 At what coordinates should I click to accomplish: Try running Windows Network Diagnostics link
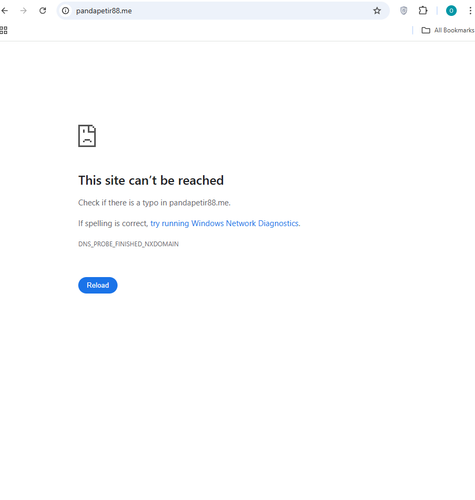coord(224,223)
